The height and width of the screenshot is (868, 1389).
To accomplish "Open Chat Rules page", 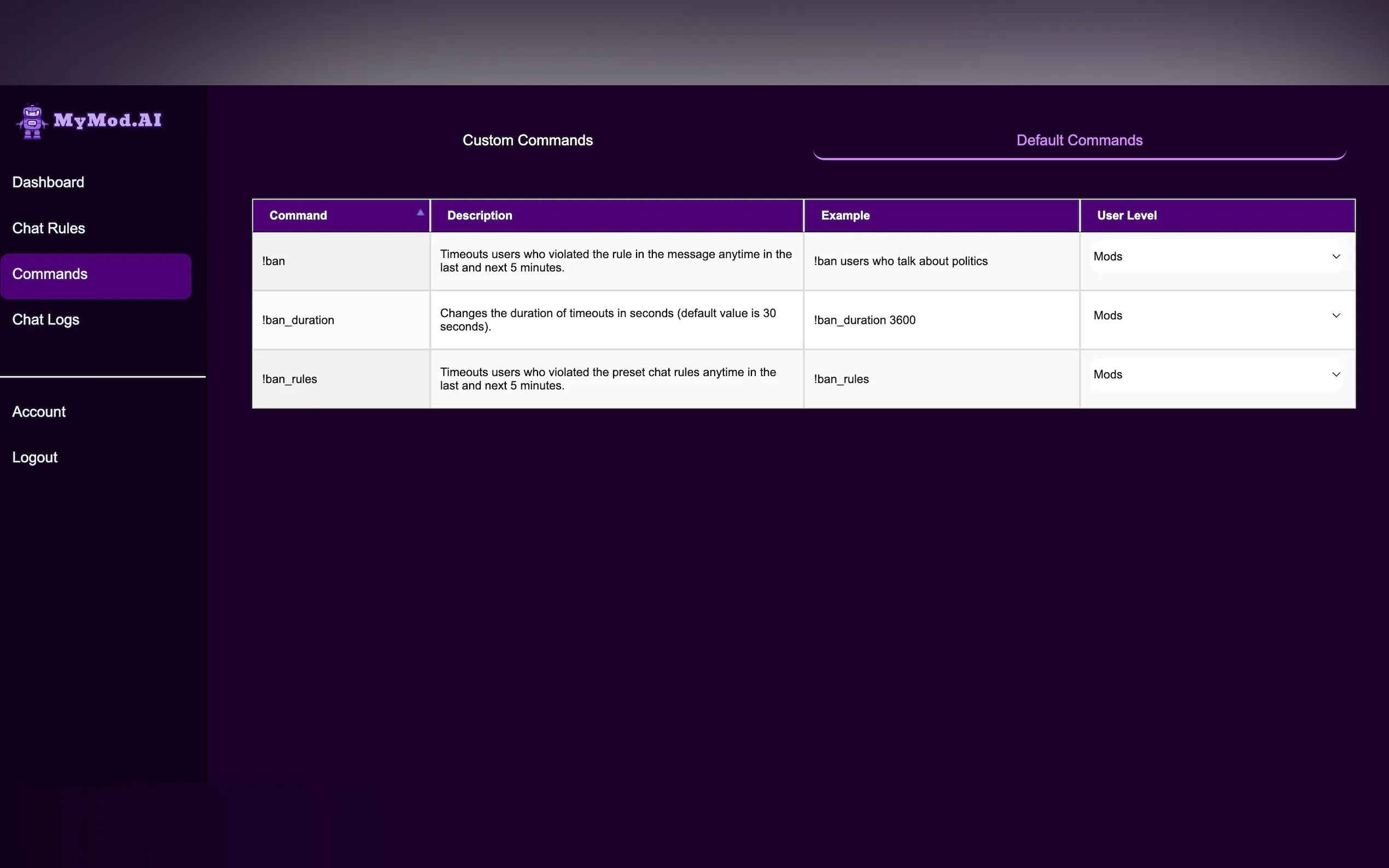I will pos(49,228).
